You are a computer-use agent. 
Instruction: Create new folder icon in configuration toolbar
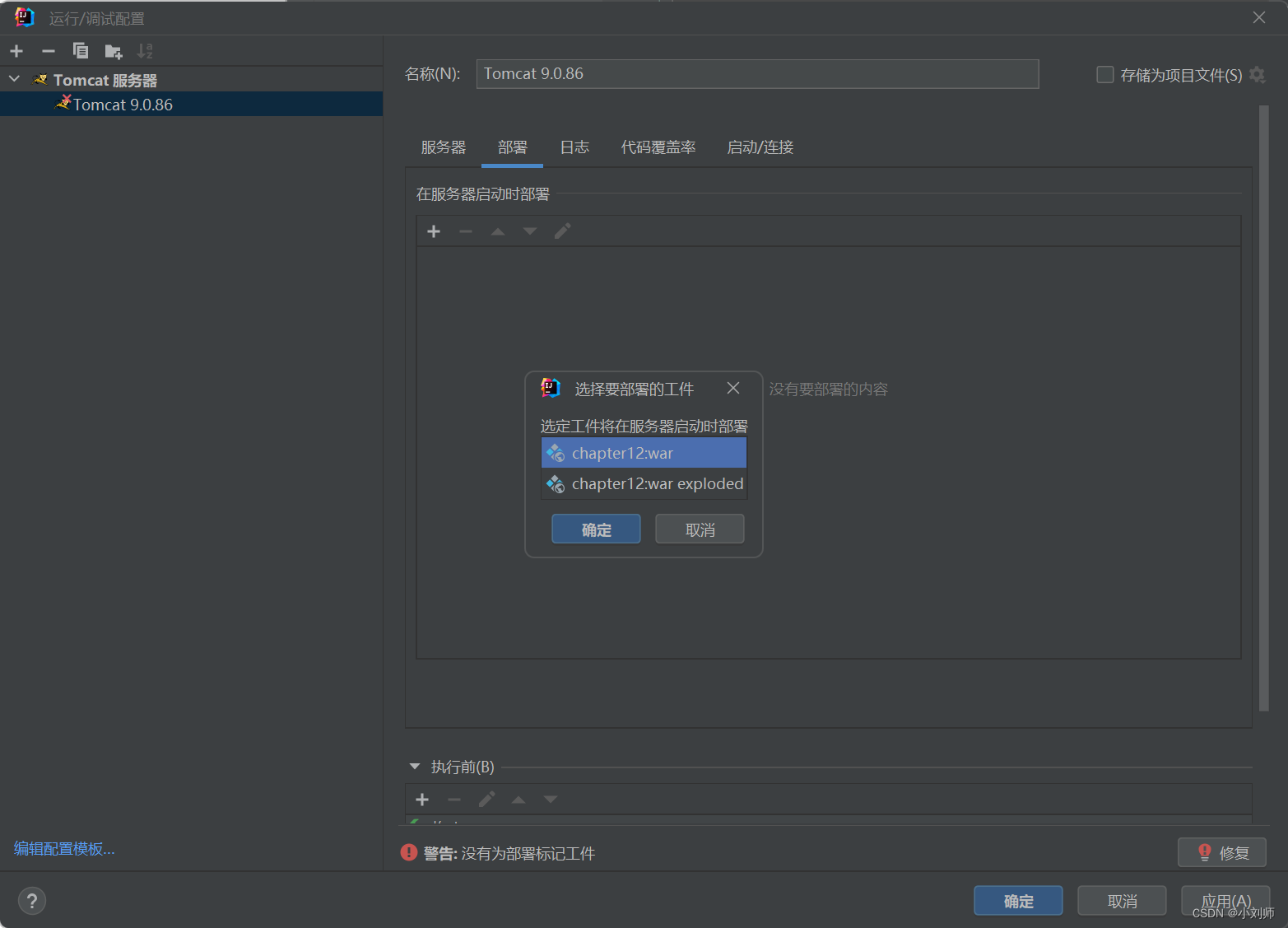[x=114, y=52]
